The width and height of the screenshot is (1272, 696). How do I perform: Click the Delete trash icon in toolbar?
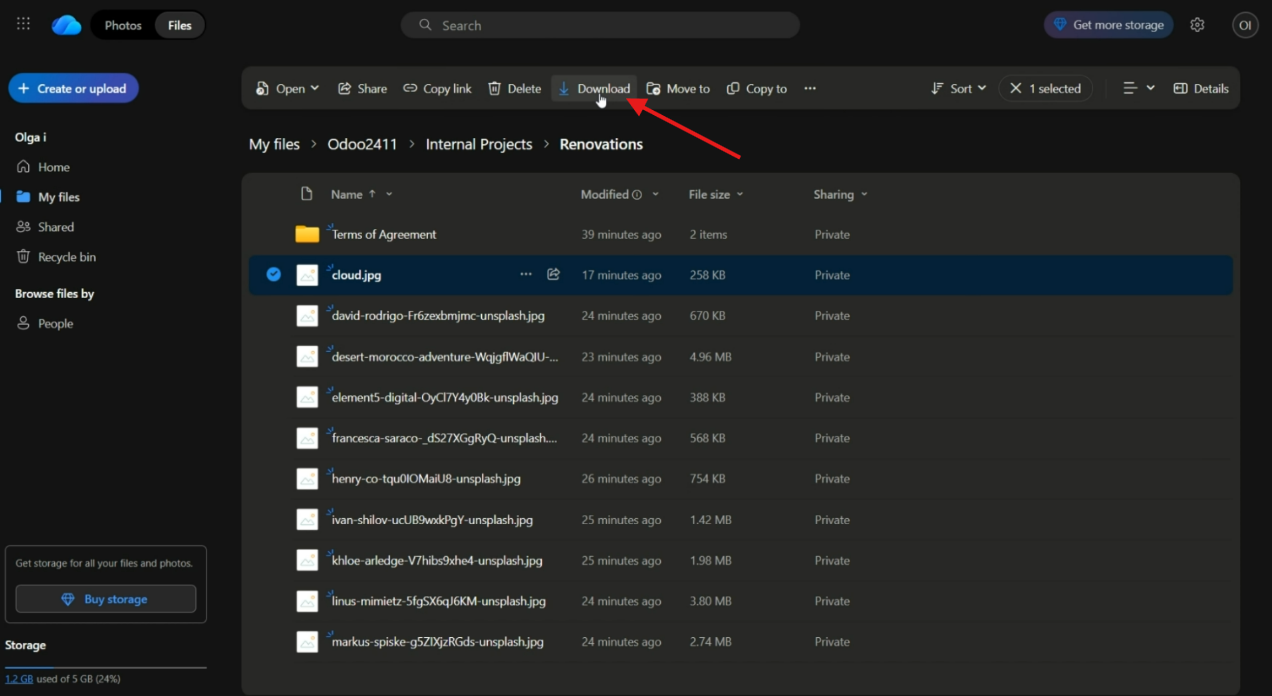click(x=514, y=89)
